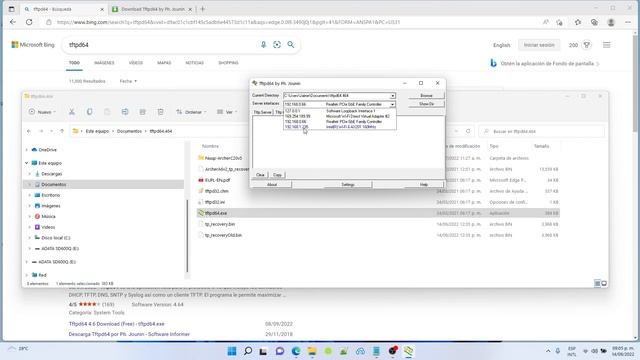Collapse the Este equipo tree node
Image resolution: width=640 pixels, height=360 pixels.
pos(27,163)
